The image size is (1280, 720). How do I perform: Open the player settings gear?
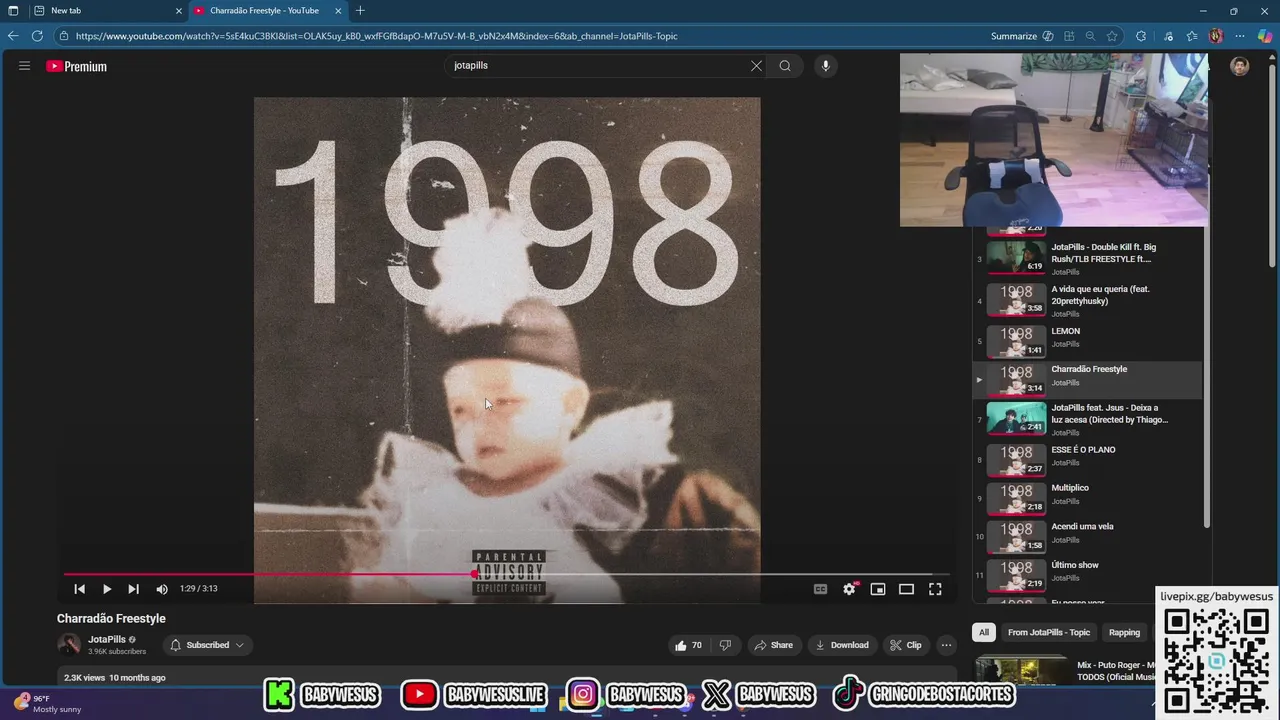(849, 589)
